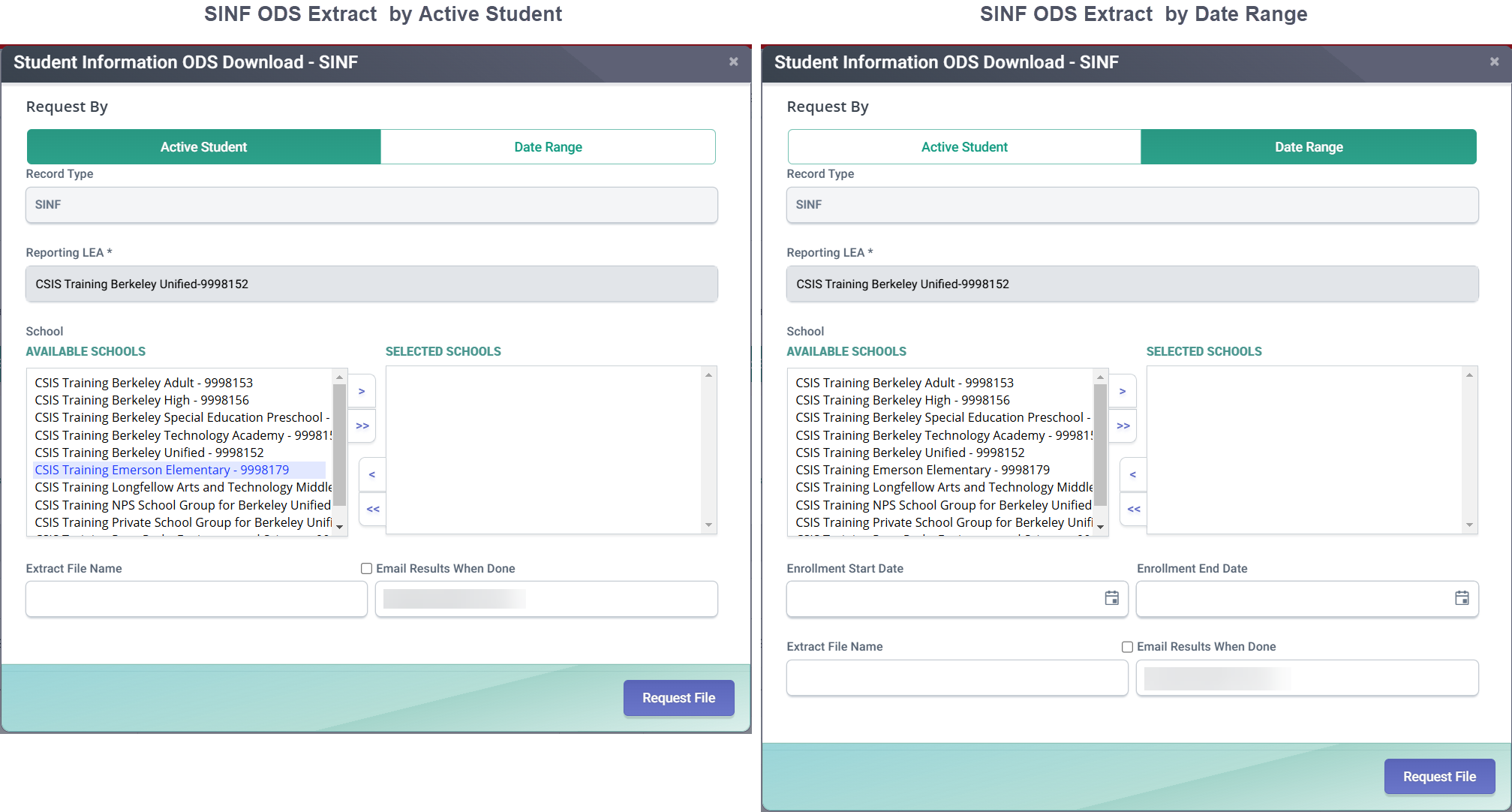Click the Extract File Name input field
This screenshot has width=1512, height=812.
click(195, 599)
